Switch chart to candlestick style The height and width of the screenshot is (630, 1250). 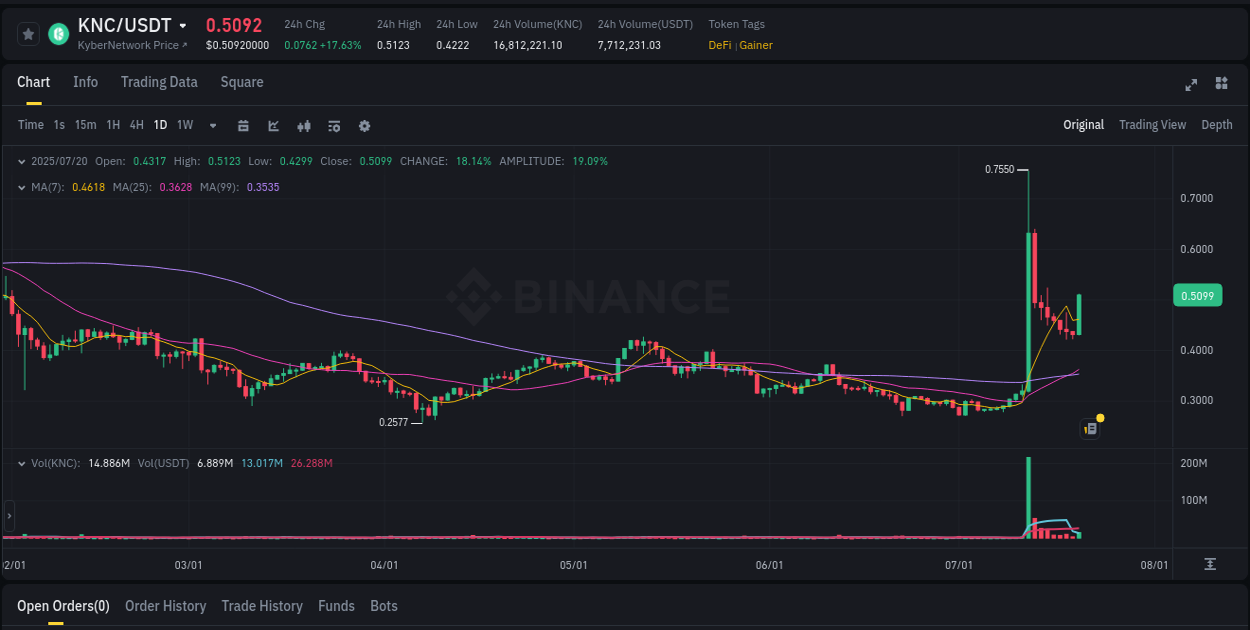pyautogui.click(x=303, y=126)
